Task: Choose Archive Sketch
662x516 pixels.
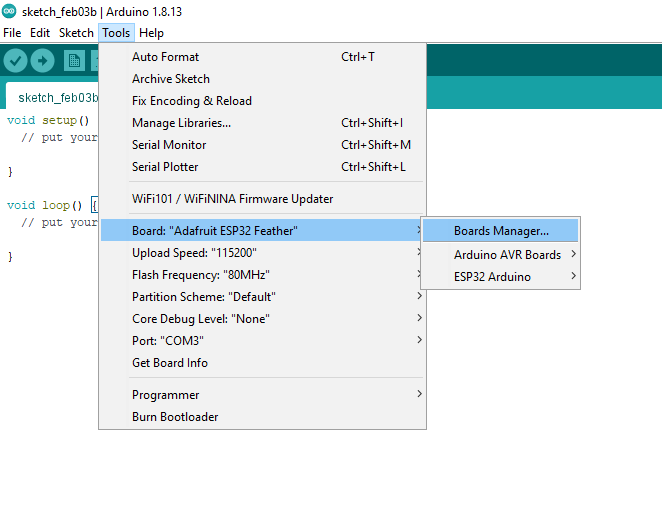Action: pos(262,79)
